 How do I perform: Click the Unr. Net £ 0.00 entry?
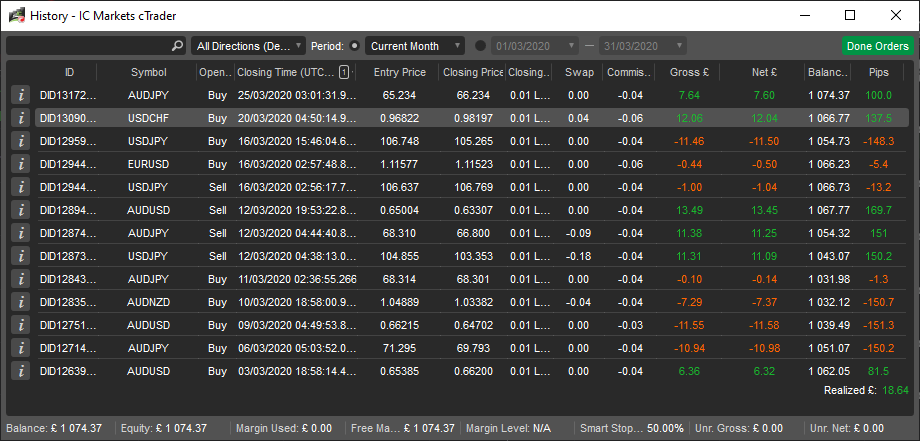[x=847, y=428]
